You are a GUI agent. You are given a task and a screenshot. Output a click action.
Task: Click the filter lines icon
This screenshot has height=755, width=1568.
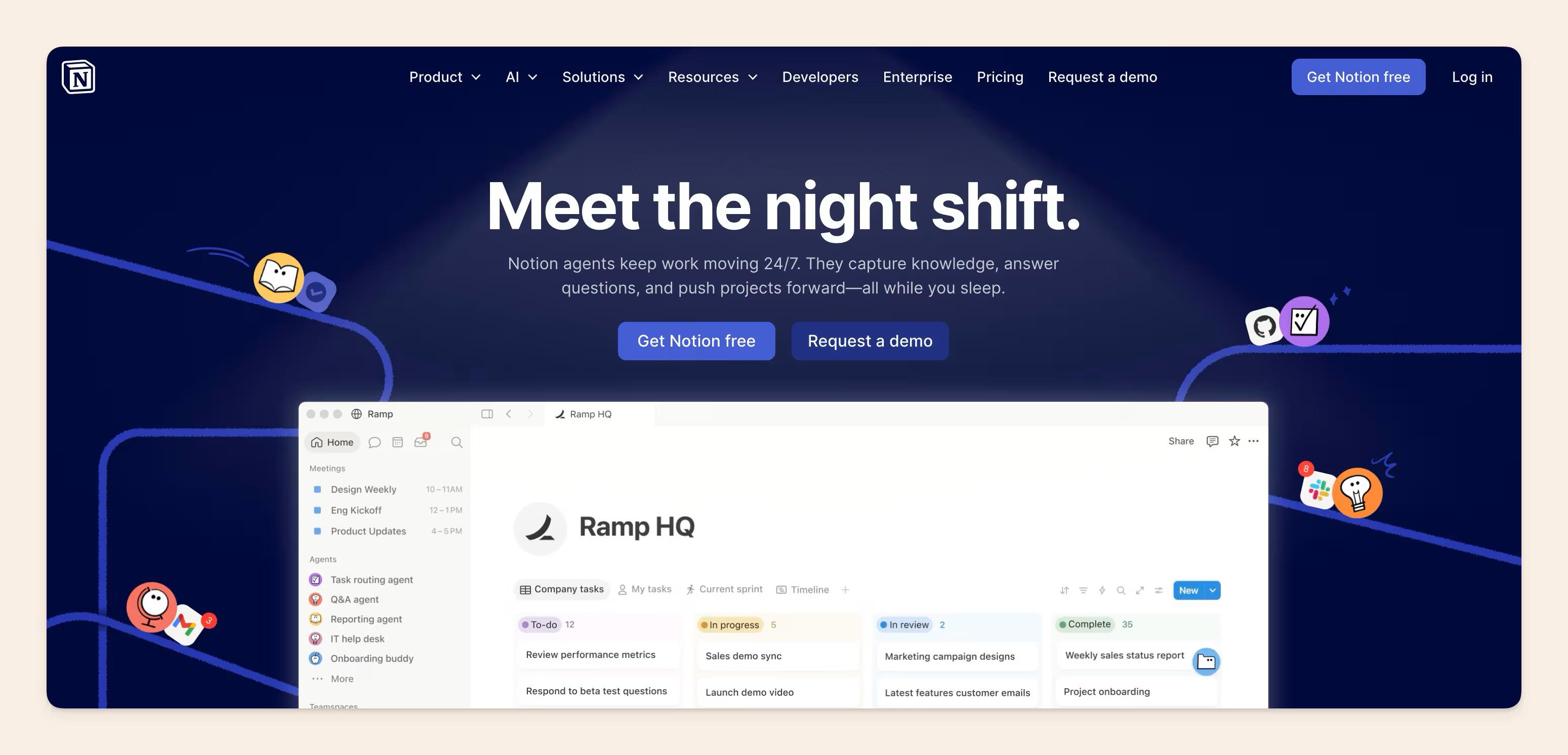1083,590
